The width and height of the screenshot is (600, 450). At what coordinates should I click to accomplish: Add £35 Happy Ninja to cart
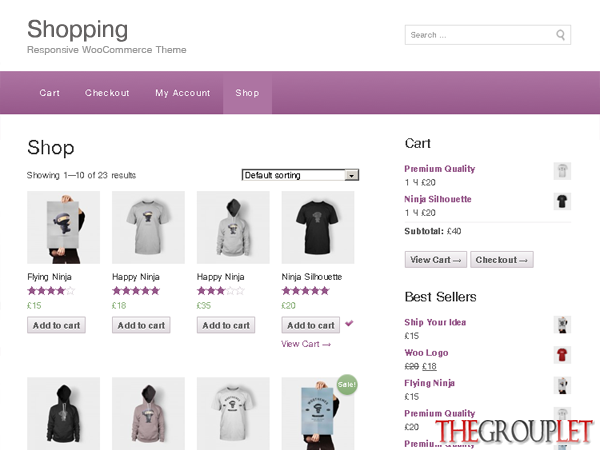click(226, 325)
